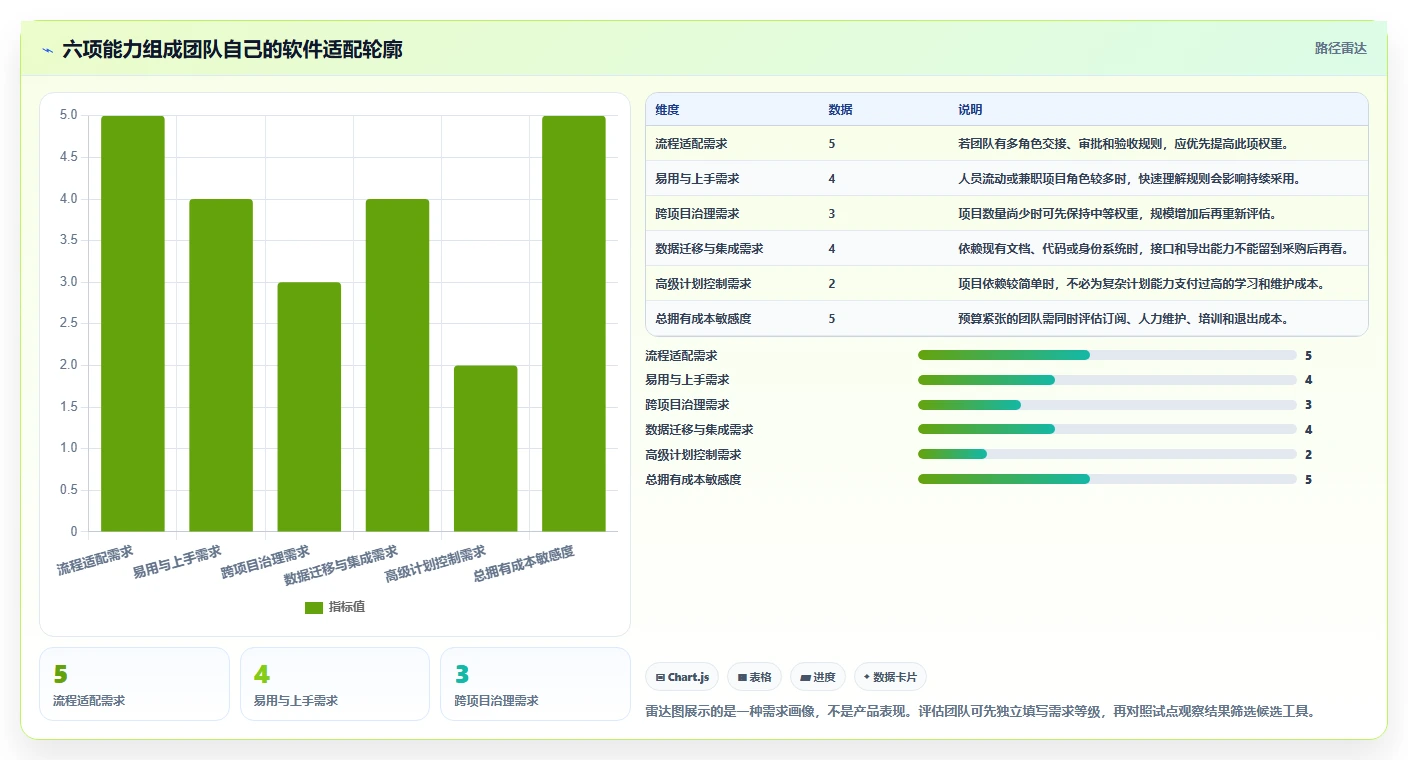Click the 流程适配需求 x-axis label under the chart
This screenshot has height=760, width=1408.
[x=95, y=560]
